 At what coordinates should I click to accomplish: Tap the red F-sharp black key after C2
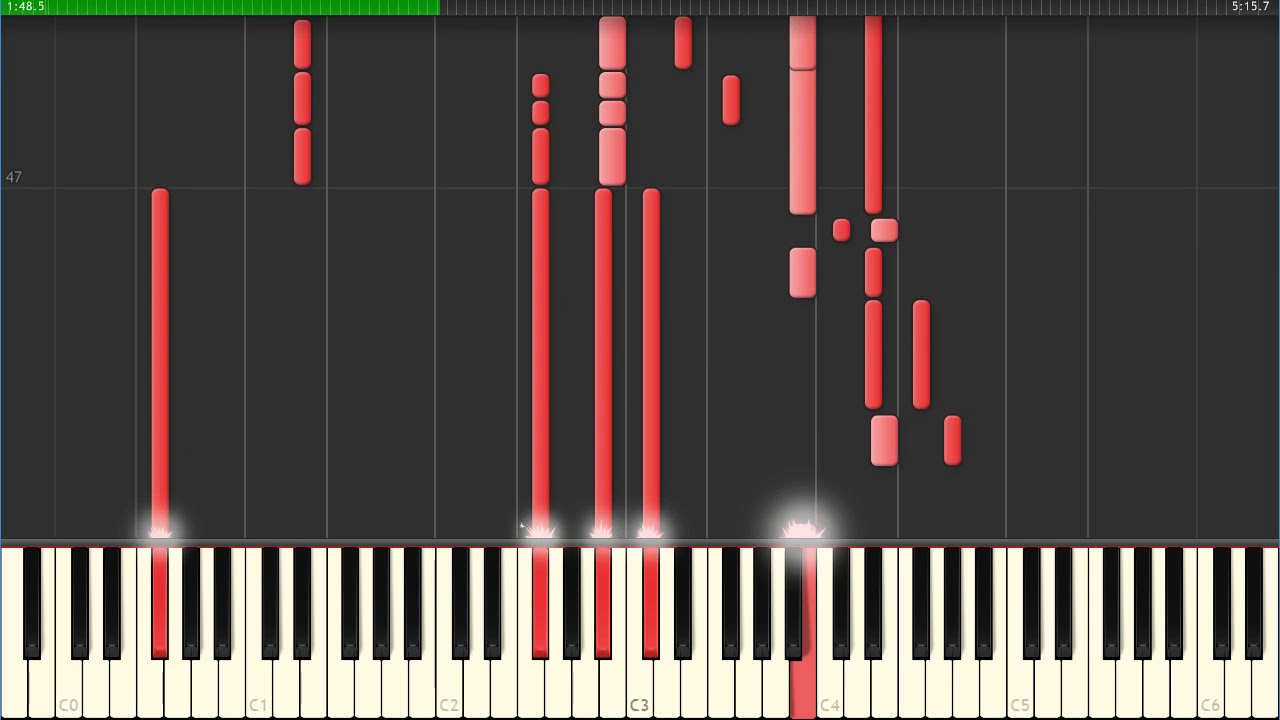540,603
